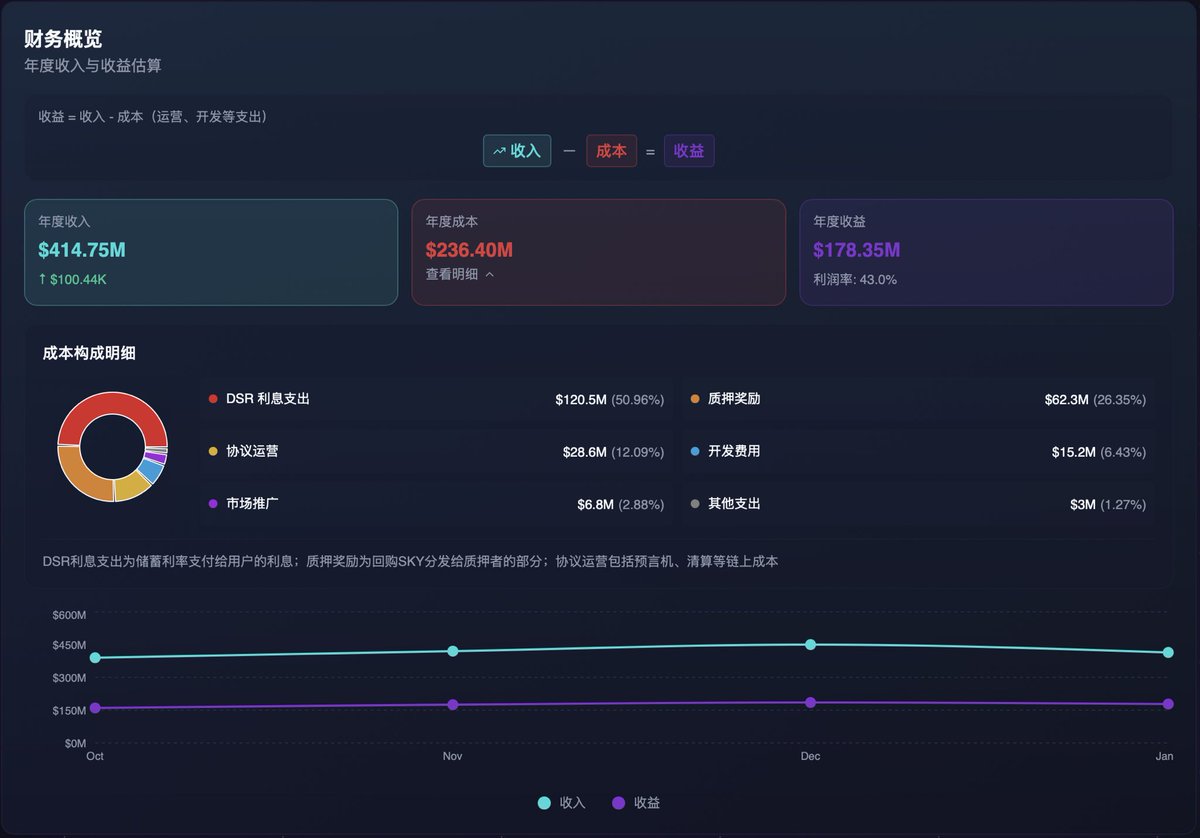1200x838 pixels.
Task: Click the 利润率: 43.0% text
Action: pyautogui.click(x=855, y=279)
